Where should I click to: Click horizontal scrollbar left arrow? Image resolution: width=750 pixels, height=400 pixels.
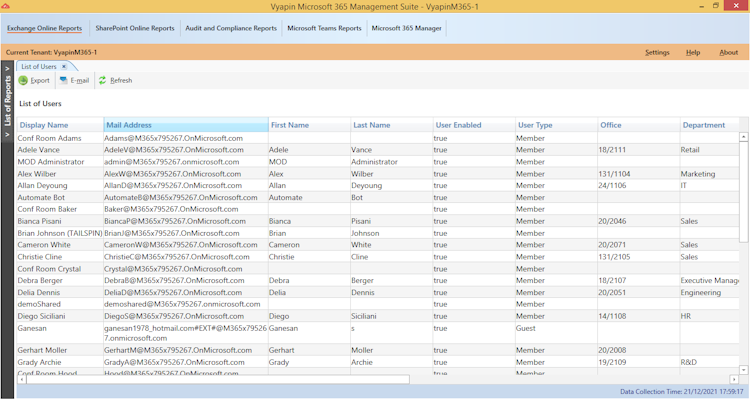22,379
